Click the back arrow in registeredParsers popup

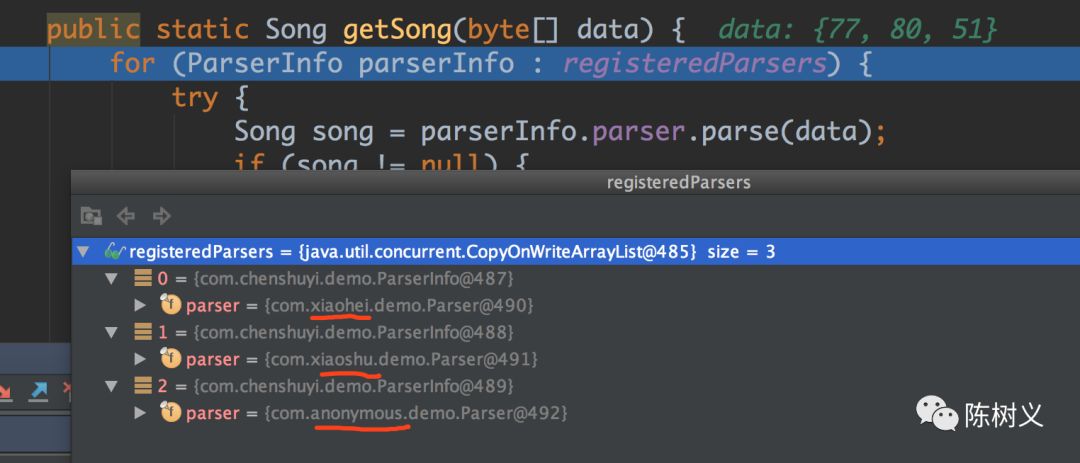point(126,215)
